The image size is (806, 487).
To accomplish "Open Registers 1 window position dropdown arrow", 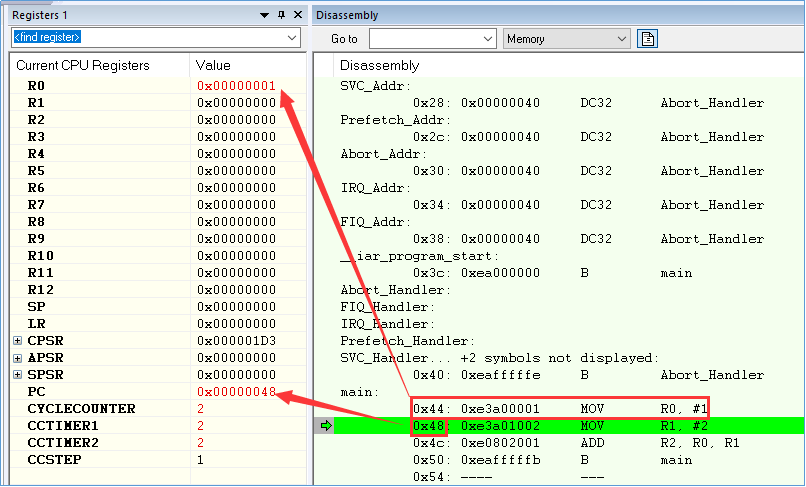I will click(x=264, y=15).
